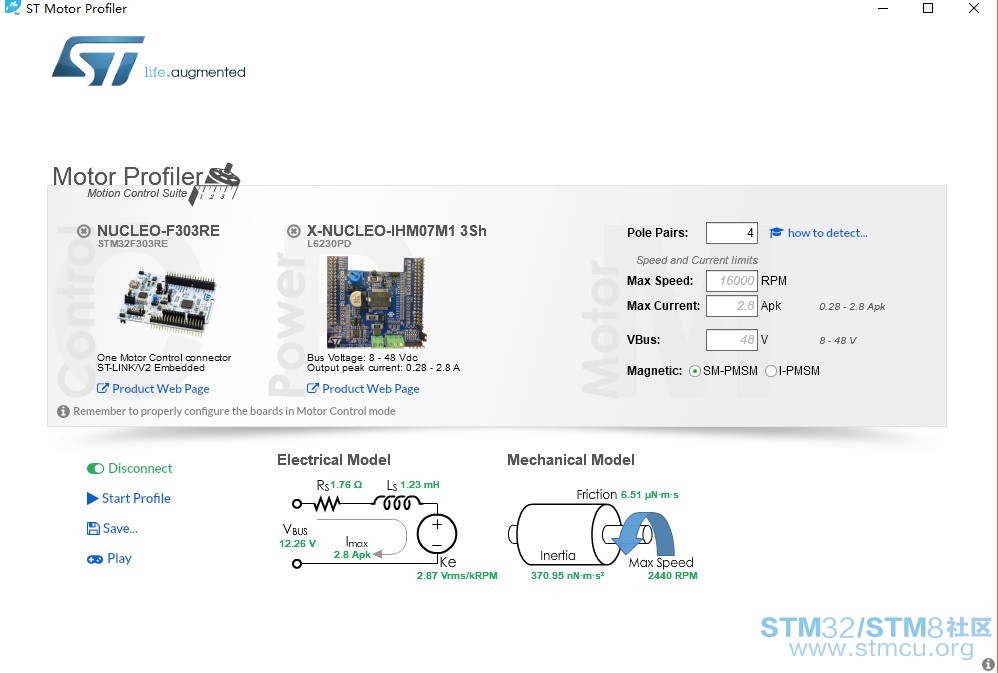Click the Friction value 6.51 µN·m·s

click(649, 495)
